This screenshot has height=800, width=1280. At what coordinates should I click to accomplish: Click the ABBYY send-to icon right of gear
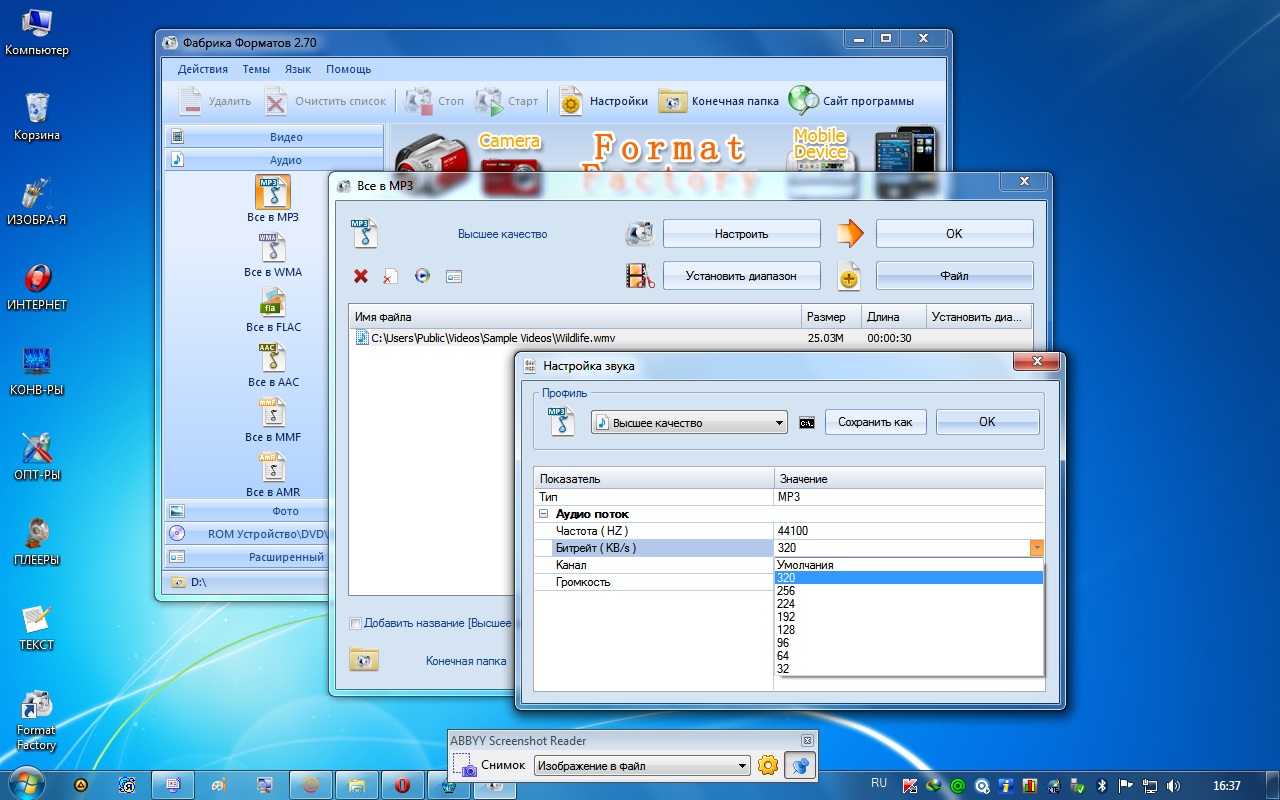(x=800, y=765)
